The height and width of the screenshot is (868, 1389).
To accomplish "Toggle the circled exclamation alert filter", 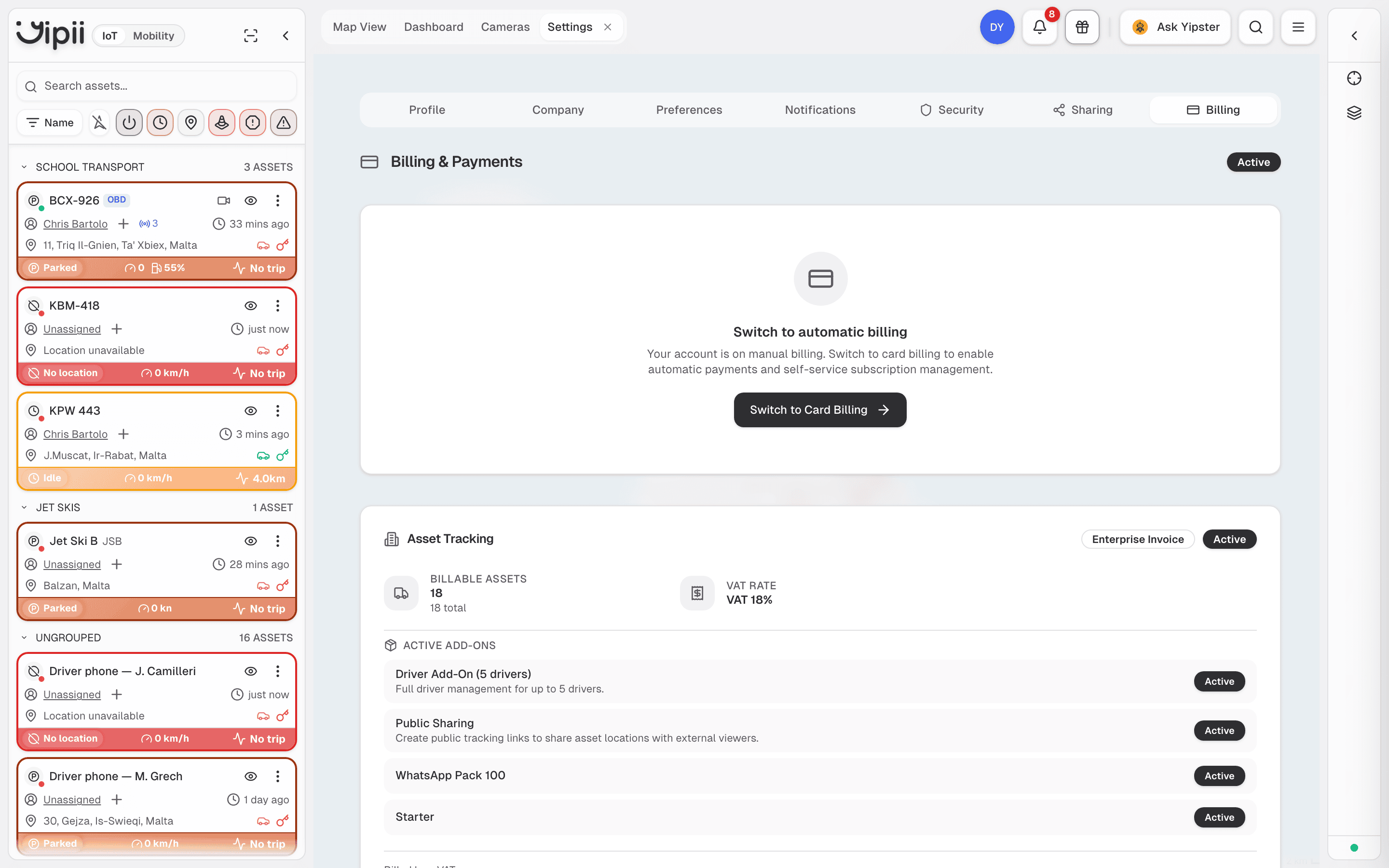I will click(x=253, y=122).
